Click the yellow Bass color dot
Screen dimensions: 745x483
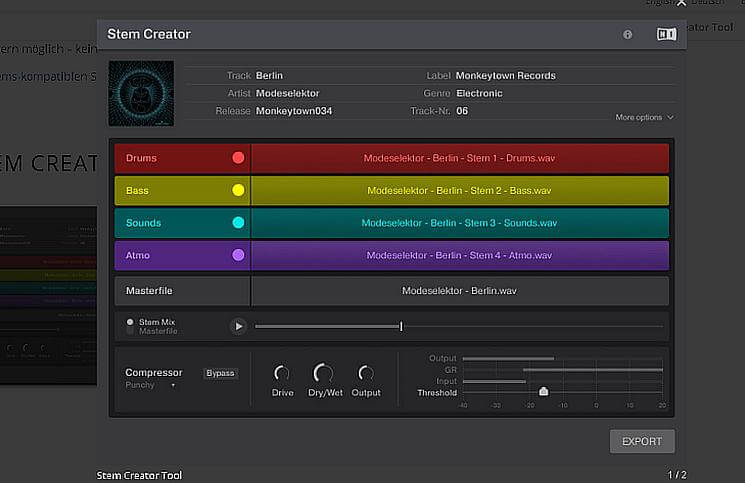click(x=238, y=190)
